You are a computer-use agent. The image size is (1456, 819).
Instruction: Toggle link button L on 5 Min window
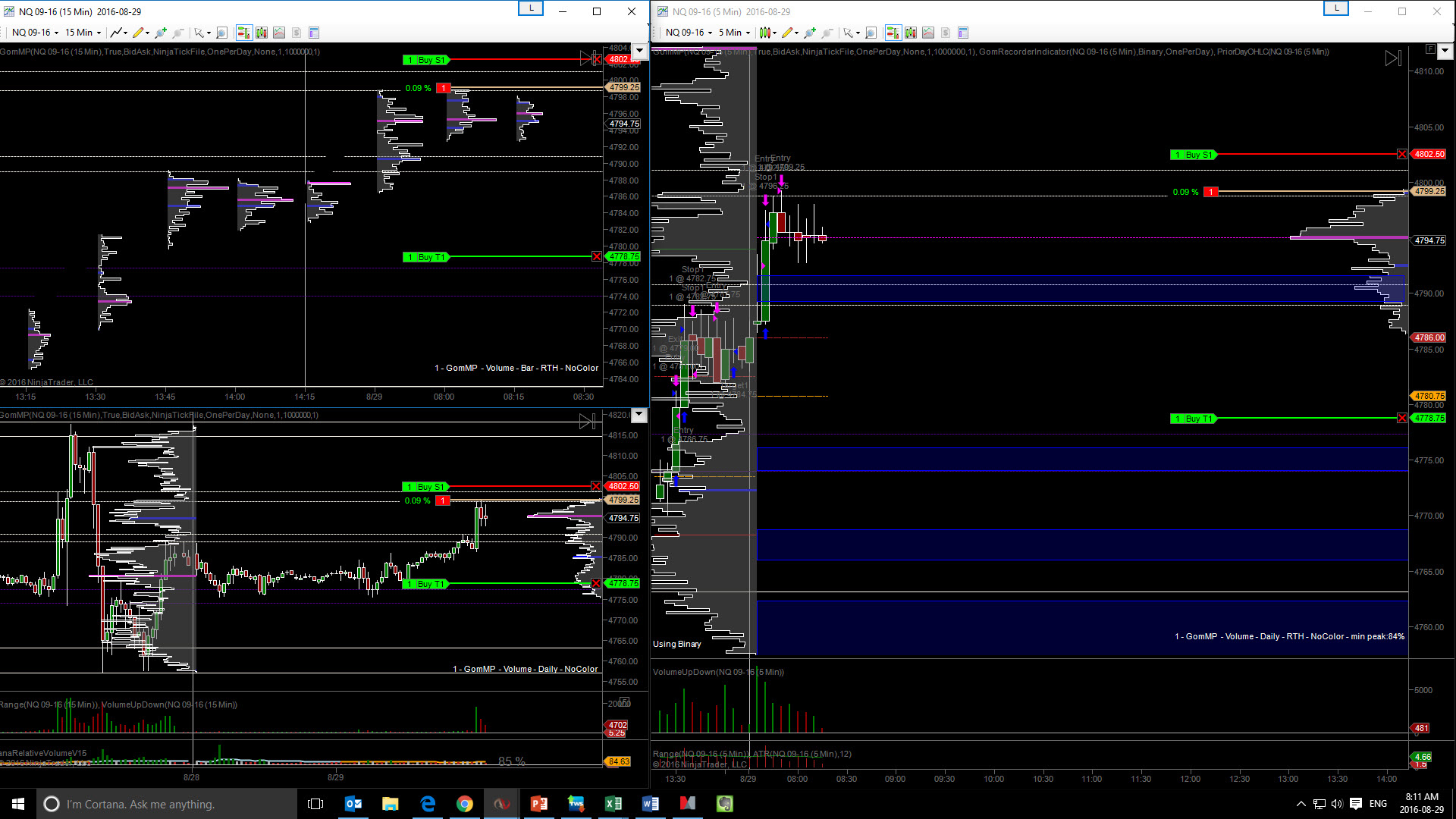click(x=1336, y=8)
